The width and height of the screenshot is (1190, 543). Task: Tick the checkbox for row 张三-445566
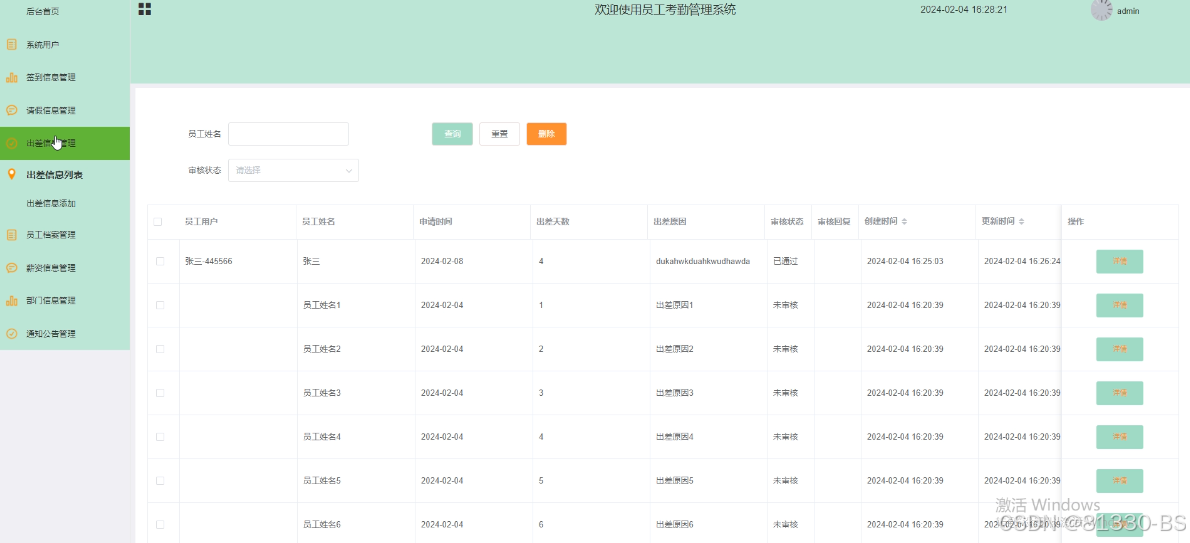coord(160,261)
